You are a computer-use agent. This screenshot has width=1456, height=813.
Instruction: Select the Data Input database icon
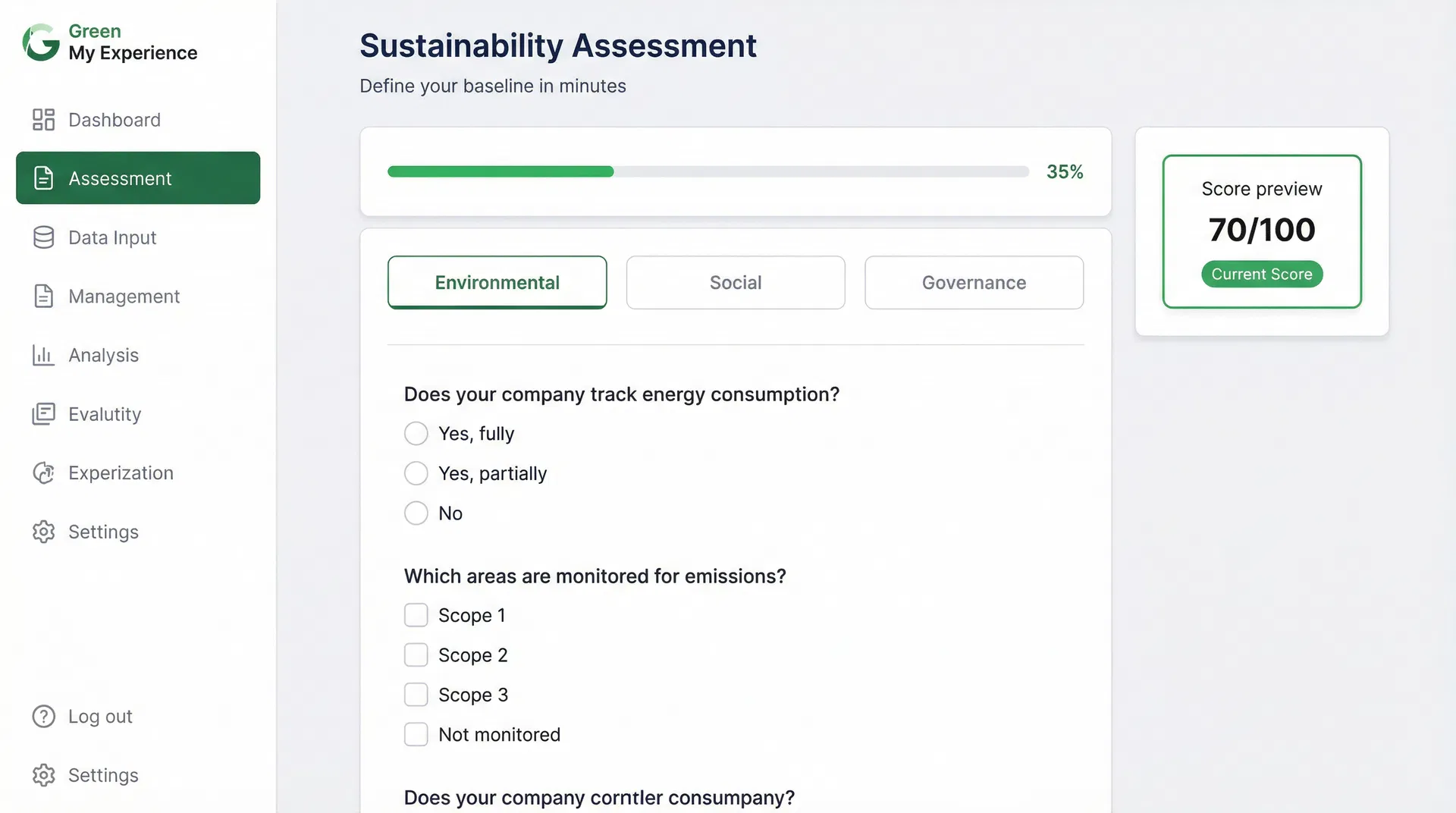[43, 237]
